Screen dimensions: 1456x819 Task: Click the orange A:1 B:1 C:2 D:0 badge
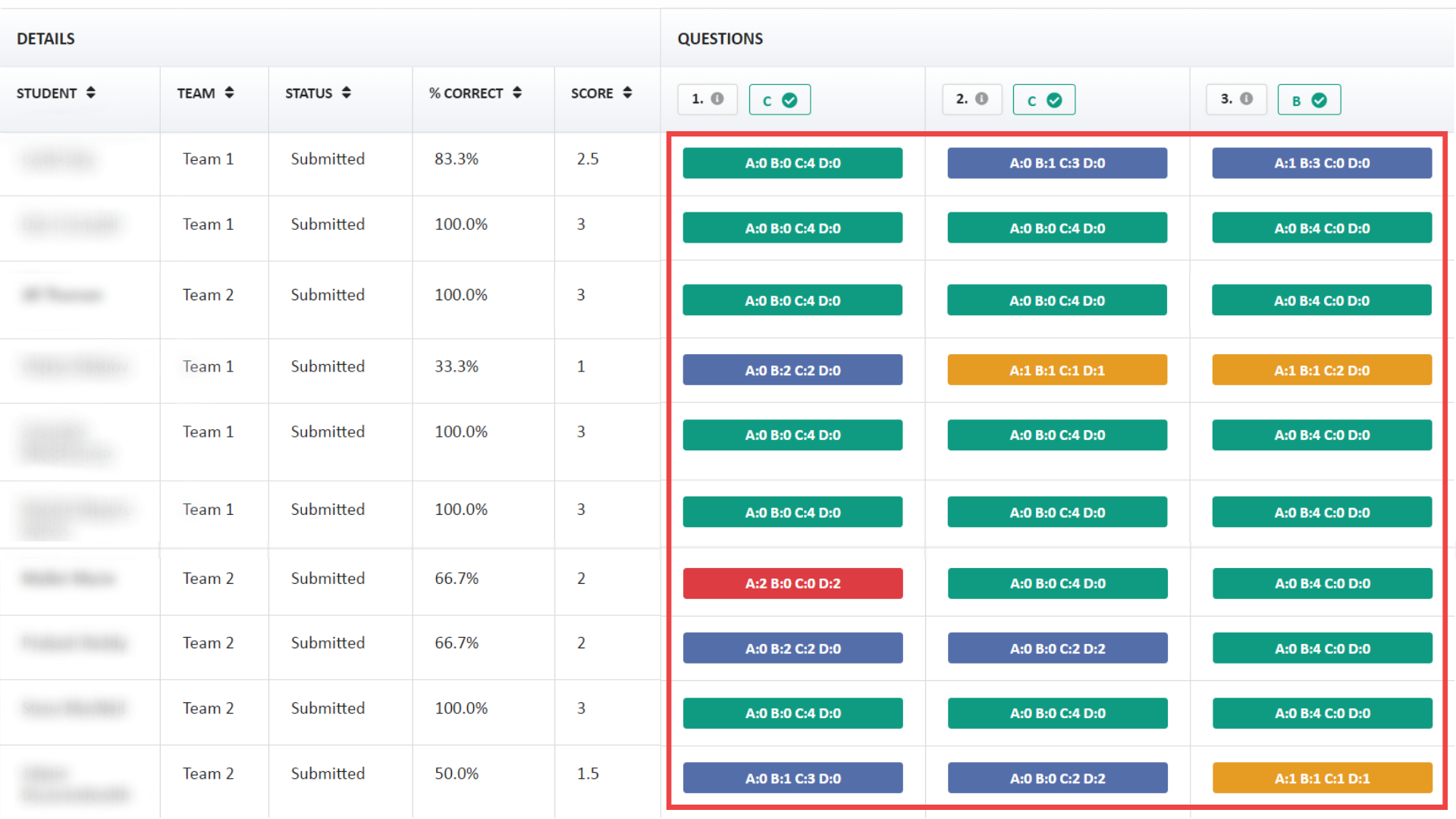[x=1322, y=370]
